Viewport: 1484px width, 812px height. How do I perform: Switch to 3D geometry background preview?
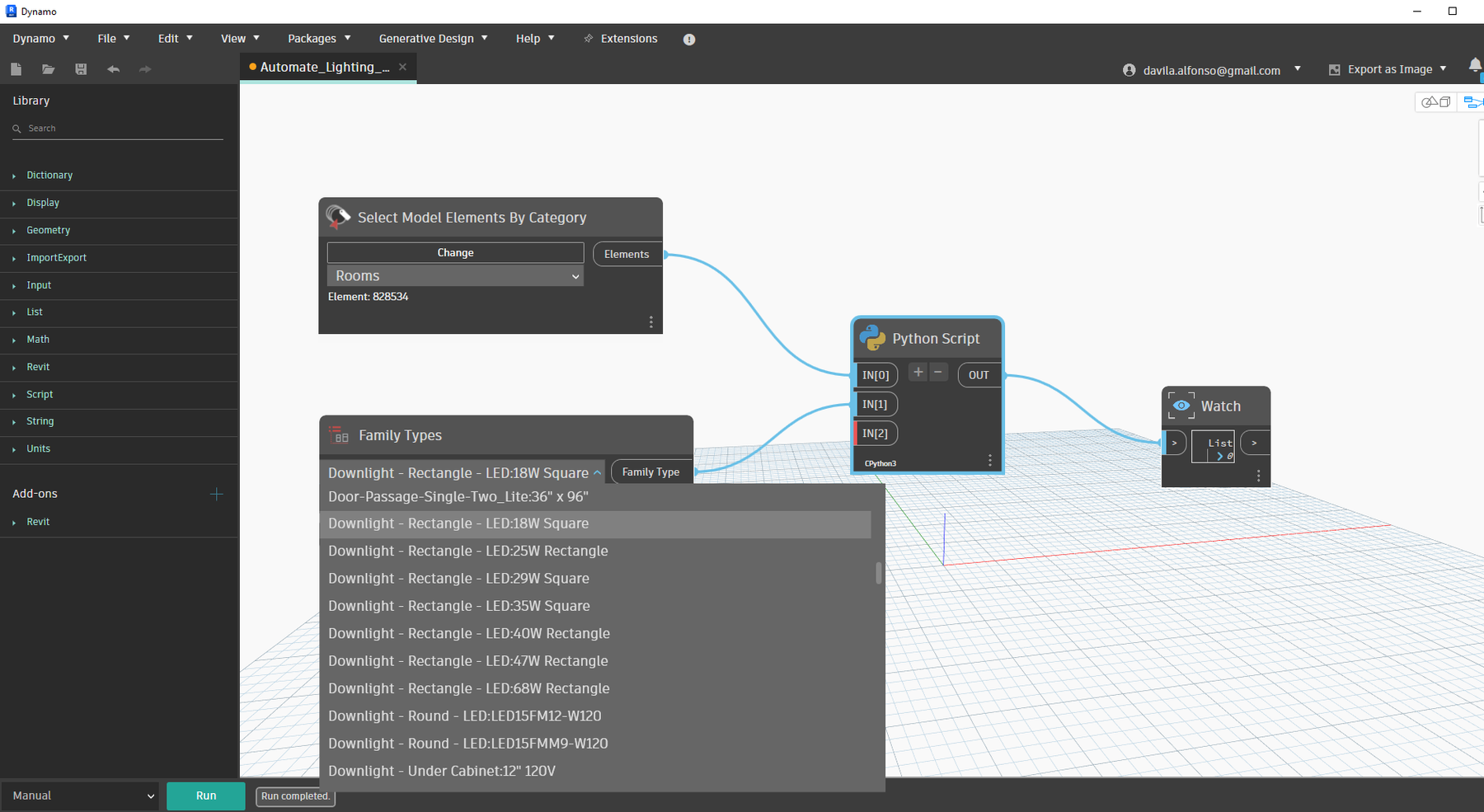pyautogui.click(x=1435, y=102)
